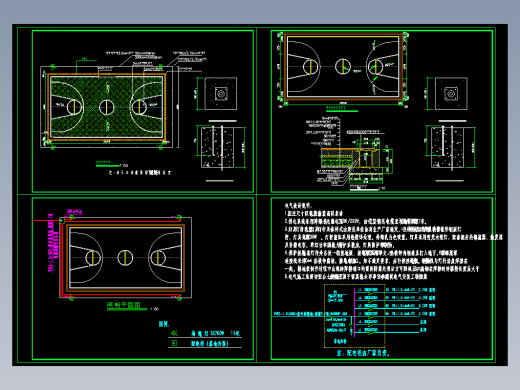Select the top-right light pole symbol in the lighting plan

pos(179,217)
